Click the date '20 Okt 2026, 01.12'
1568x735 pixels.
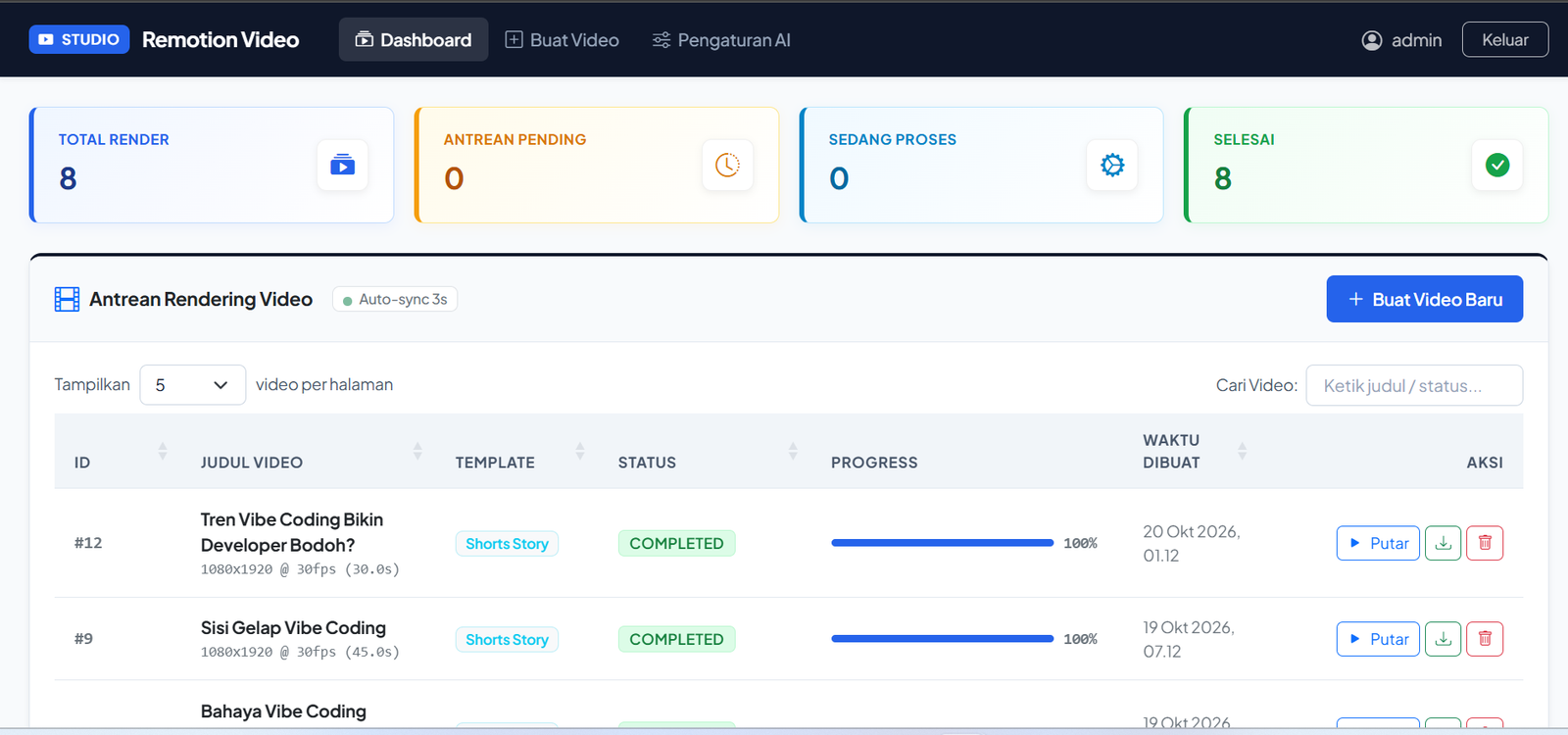1191,543
